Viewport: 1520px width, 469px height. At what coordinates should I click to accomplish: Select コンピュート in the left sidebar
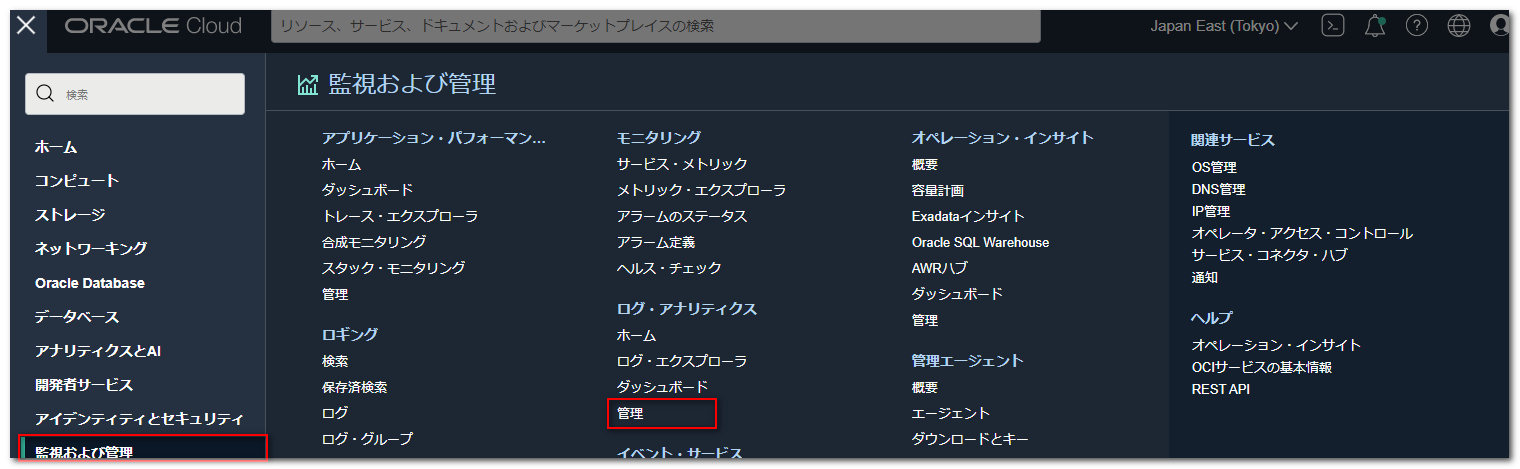coord(77,181)
